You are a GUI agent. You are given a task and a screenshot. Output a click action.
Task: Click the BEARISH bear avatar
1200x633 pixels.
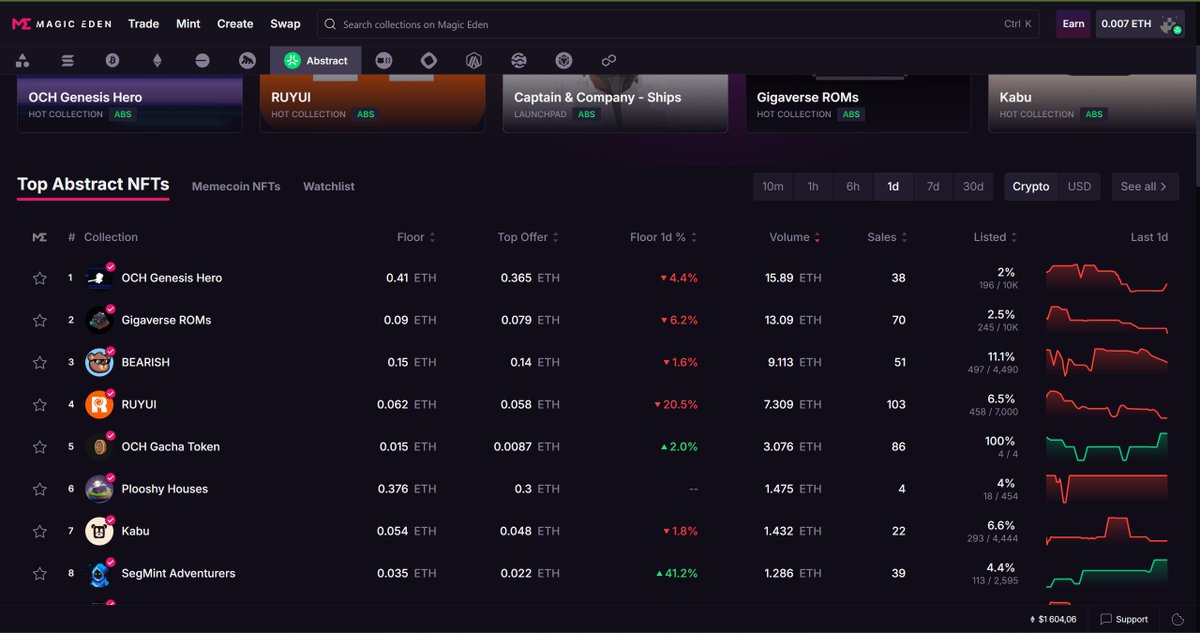tap(98, 362)
